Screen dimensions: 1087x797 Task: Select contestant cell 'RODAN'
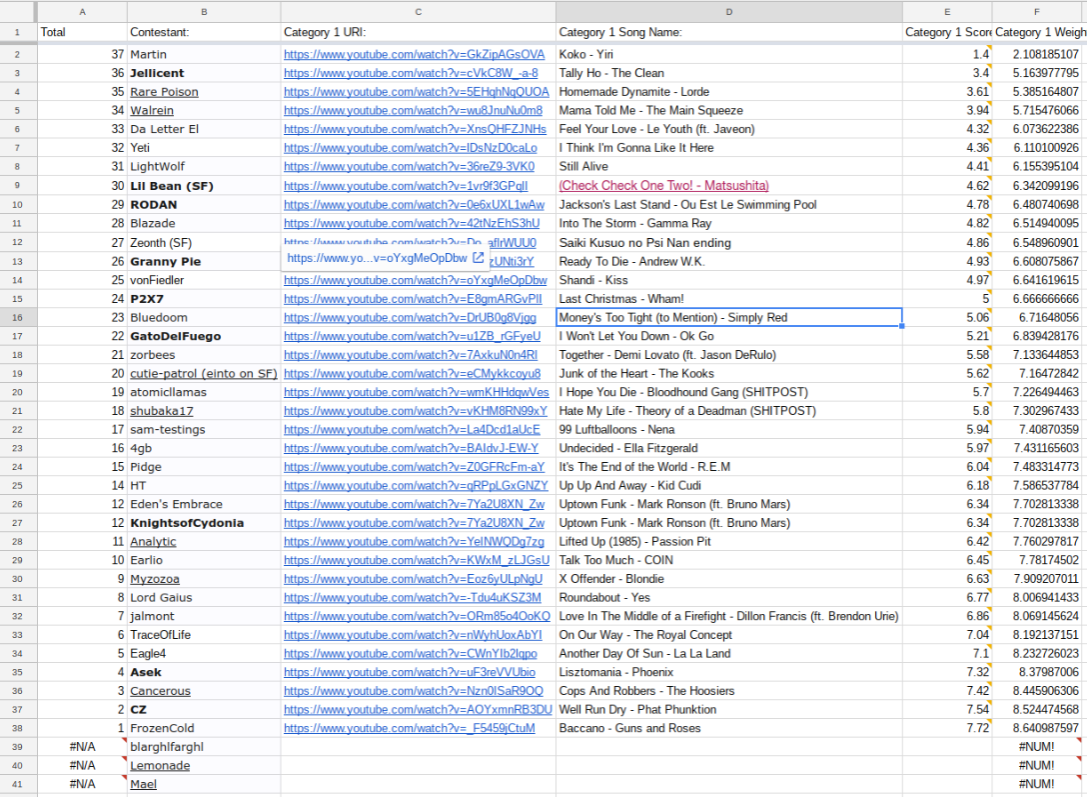tap(204, 204)
